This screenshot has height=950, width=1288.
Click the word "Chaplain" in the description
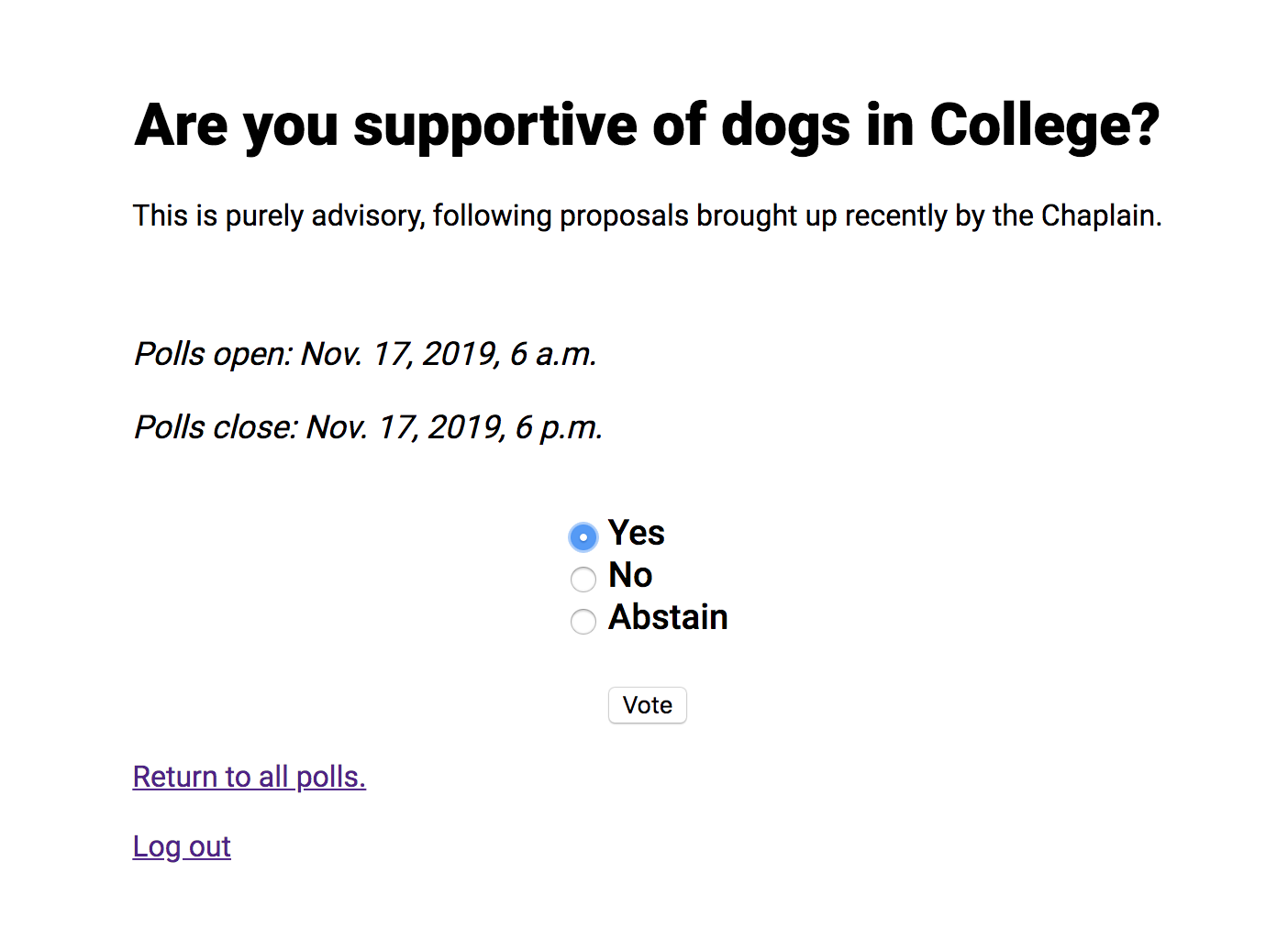[x=1099, y=215]
